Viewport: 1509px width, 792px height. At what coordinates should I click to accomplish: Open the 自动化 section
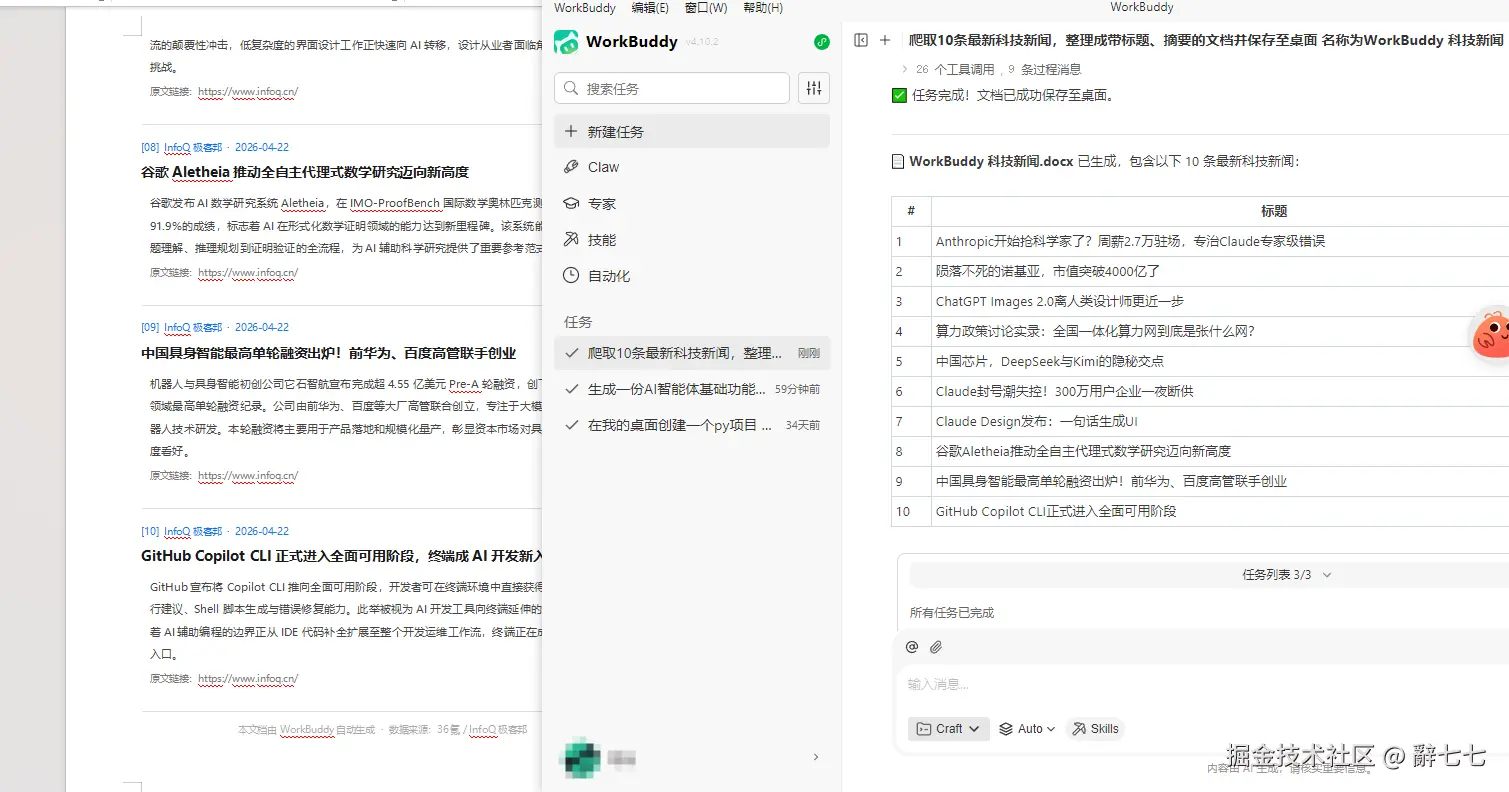[x=692, y=276]
